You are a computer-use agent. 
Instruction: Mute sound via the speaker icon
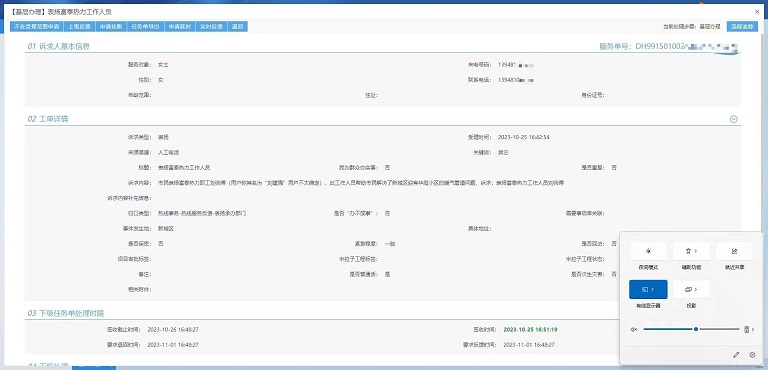pyautogui.click(x=634, y=329)
